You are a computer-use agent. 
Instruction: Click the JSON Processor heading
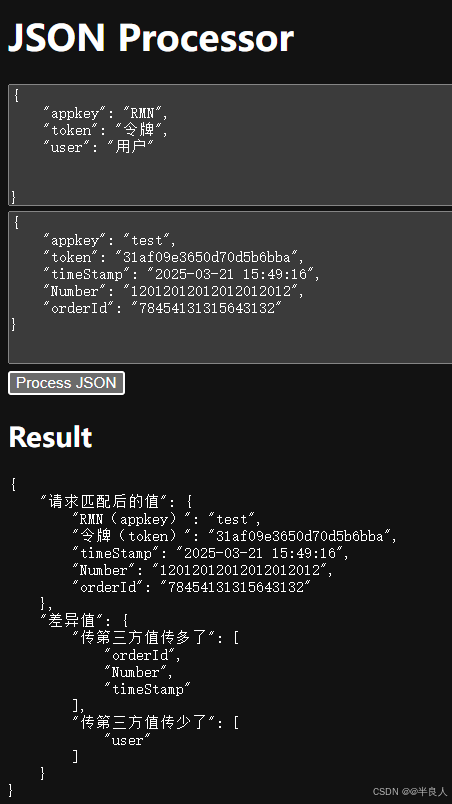(151, 37)
